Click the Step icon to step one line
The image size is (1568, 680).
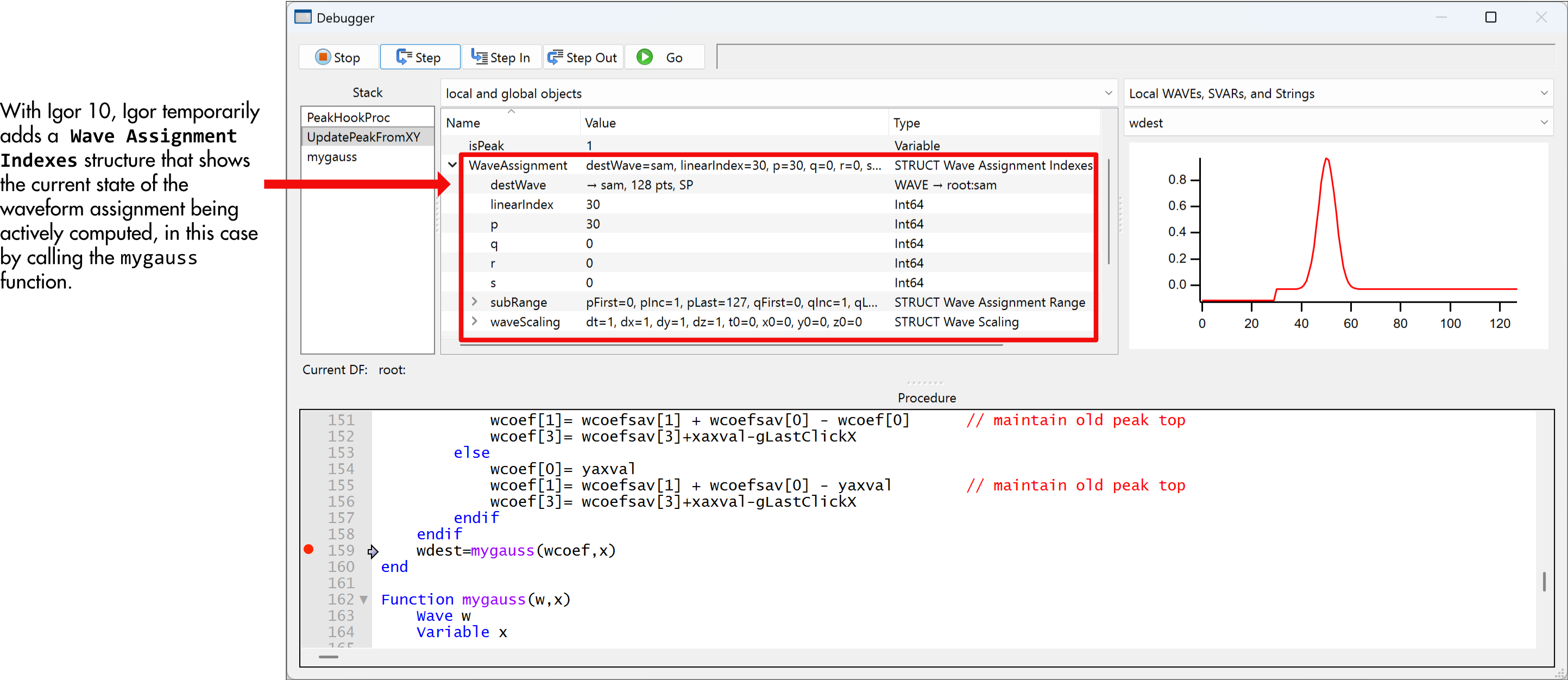pyautogui.click(x=403, y=56)
